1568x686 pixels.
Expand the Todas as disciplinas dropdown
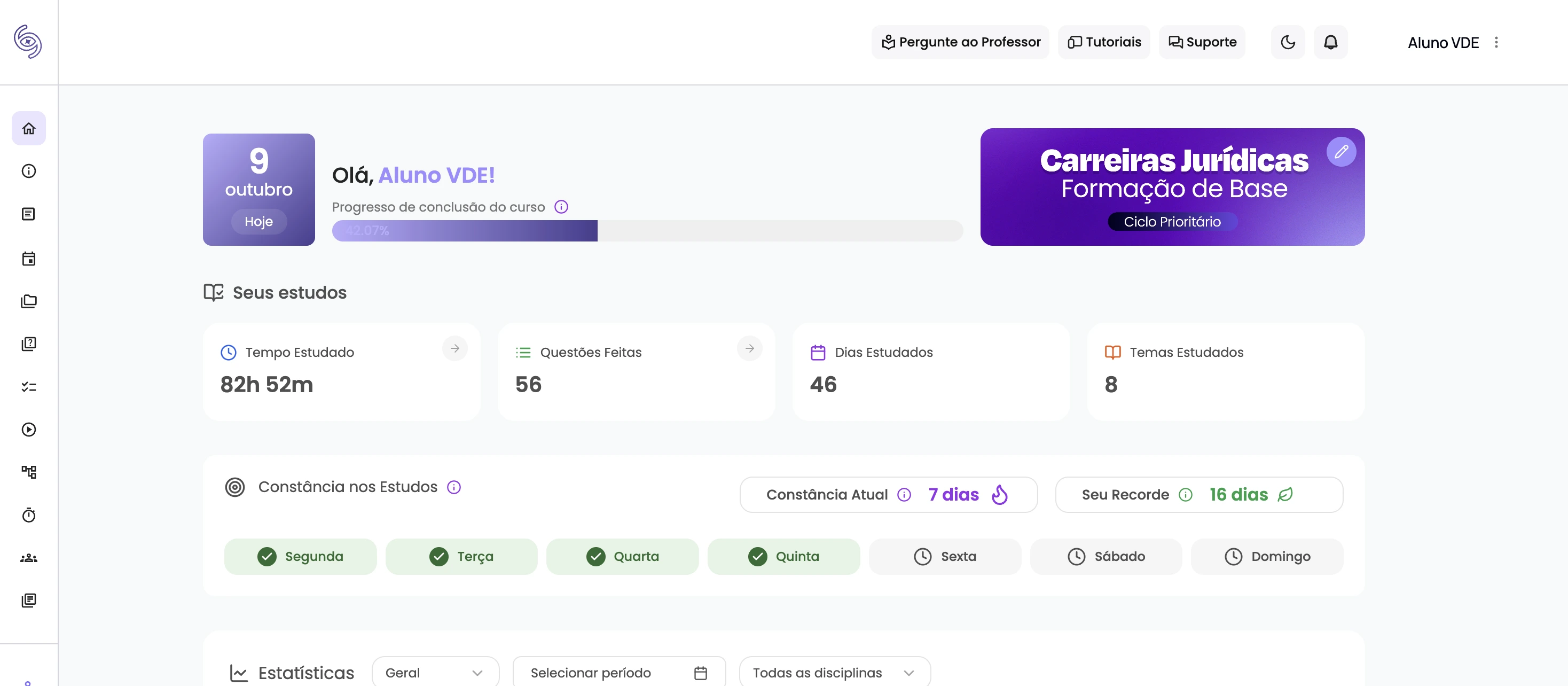pos(833,672)
